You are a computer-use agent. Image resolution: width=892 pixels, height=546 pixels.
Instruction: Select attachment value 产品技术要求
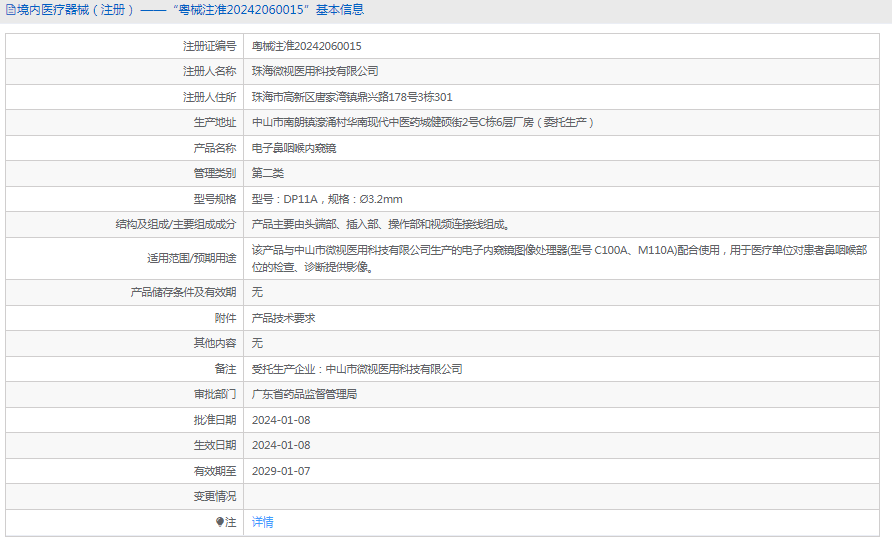click(283, 318)
